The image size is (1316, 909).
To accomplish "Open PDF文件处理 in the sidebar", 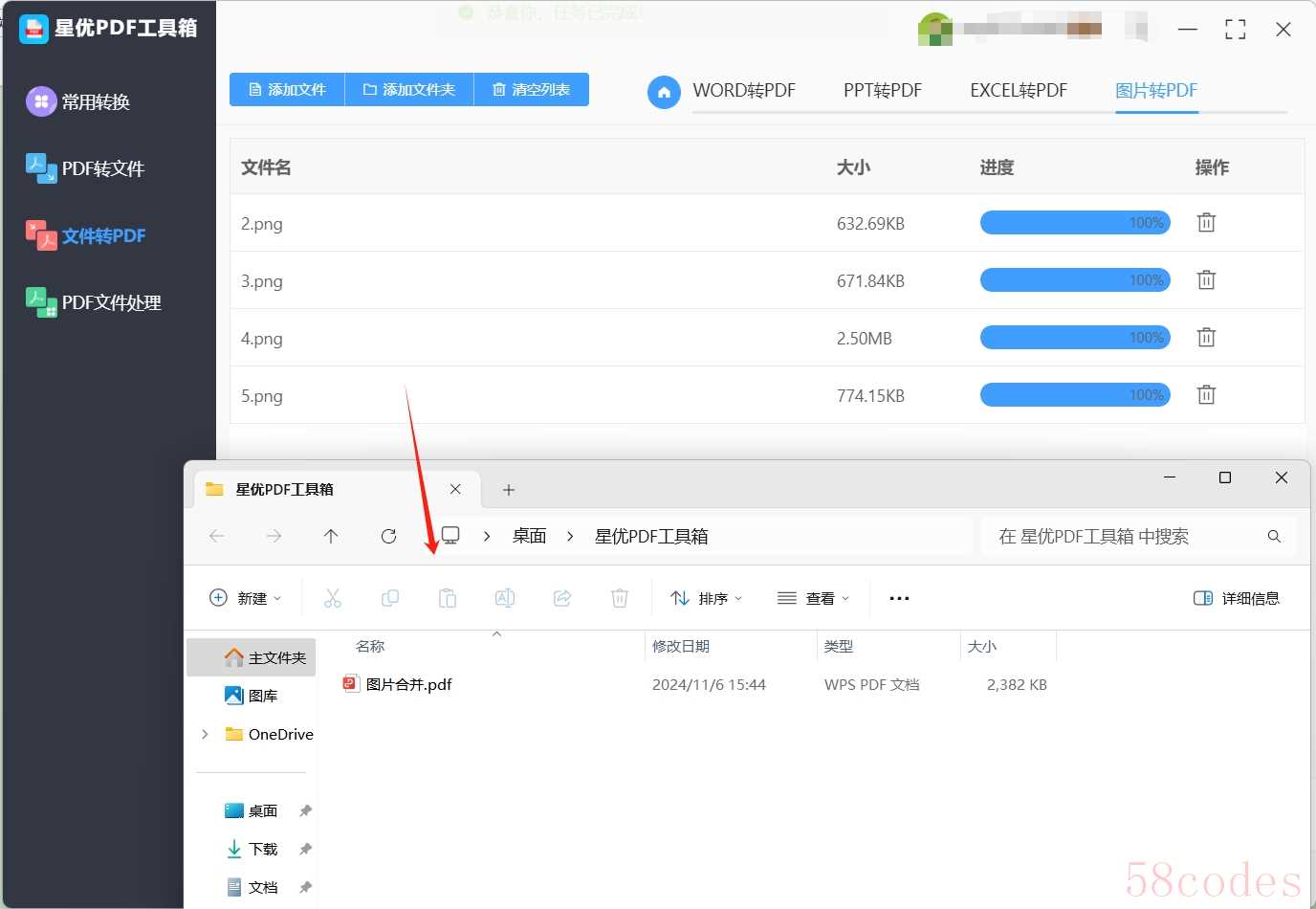I will (94, 302).
